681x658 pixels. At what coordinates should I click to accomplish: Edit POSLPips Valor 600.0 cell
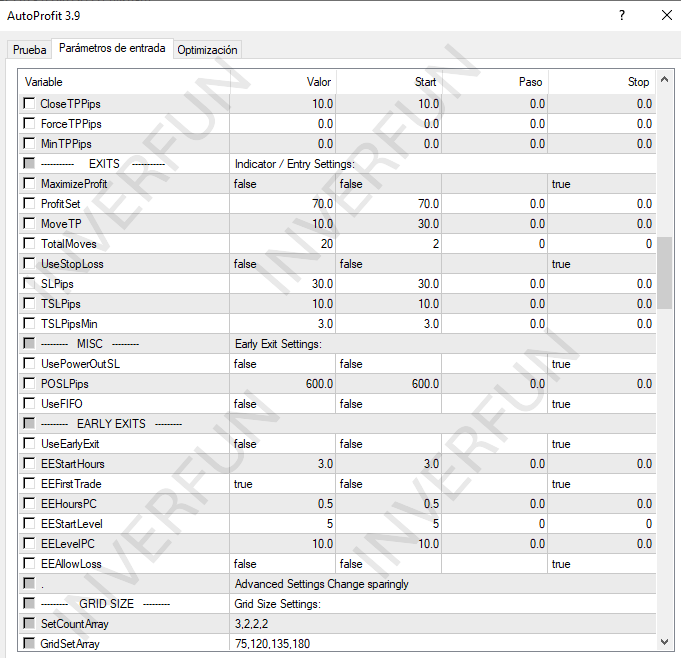[283, 384]
